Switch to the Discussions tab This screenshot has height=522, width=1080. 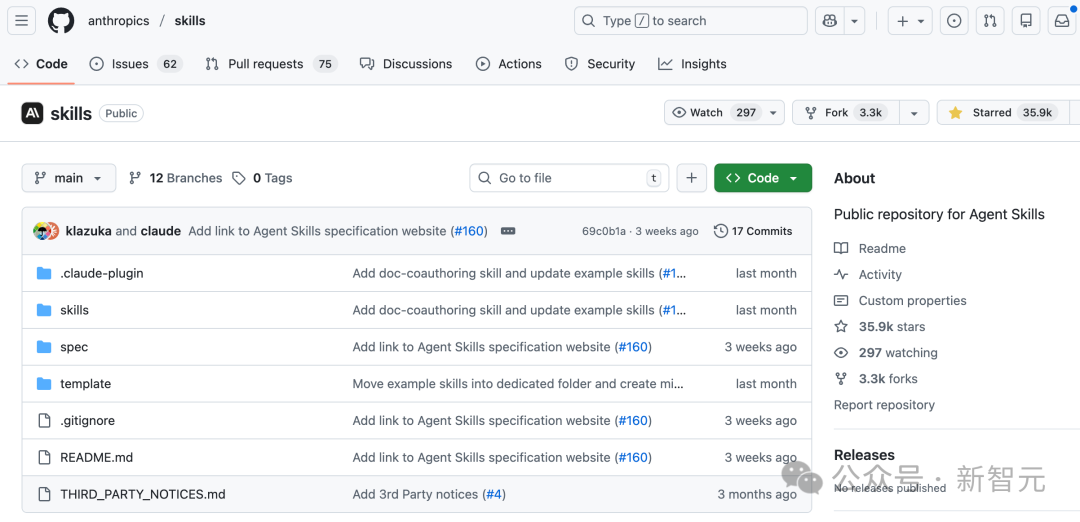coord(406,64)
